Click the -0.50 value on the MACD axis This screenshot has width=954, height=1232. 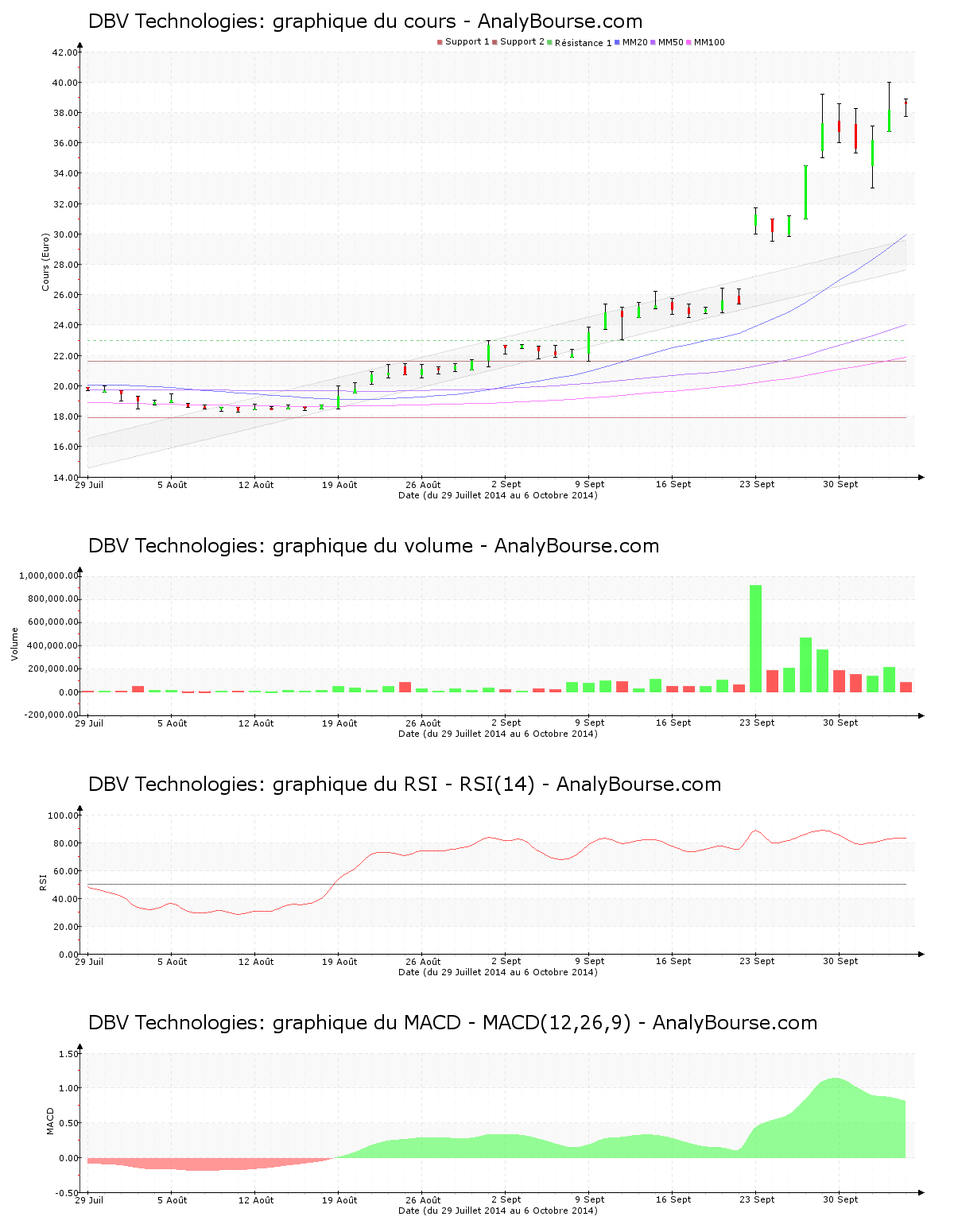(x=67, y=1193)
